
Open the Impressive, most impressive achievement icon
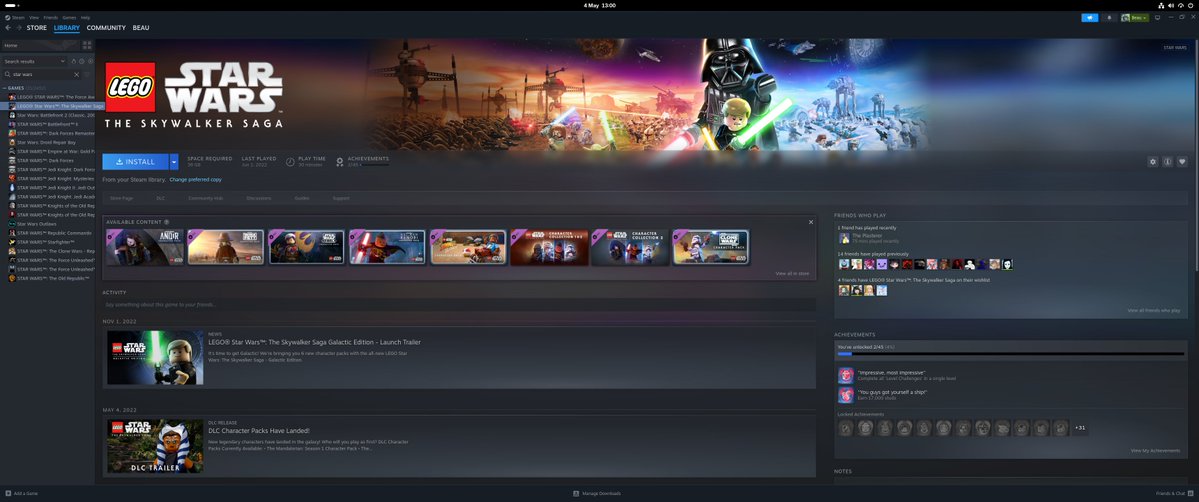tap(845, 375)
